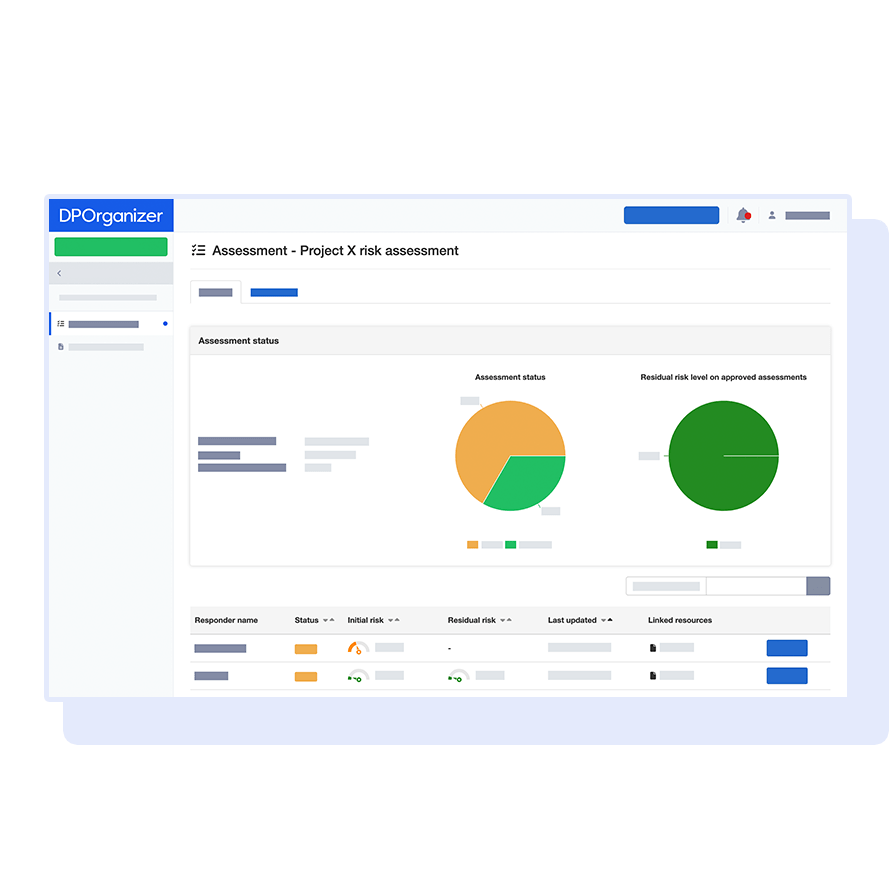This screenshot has height=896, width=896.
Task: Open the dropdown next to the search box
Action: (817, 585)
